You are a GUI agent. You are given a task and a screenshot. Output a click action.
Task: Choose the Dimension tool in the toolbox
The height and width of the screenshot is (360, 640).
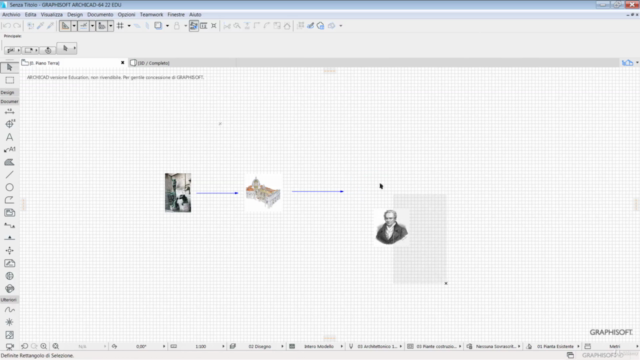(9, 111)
